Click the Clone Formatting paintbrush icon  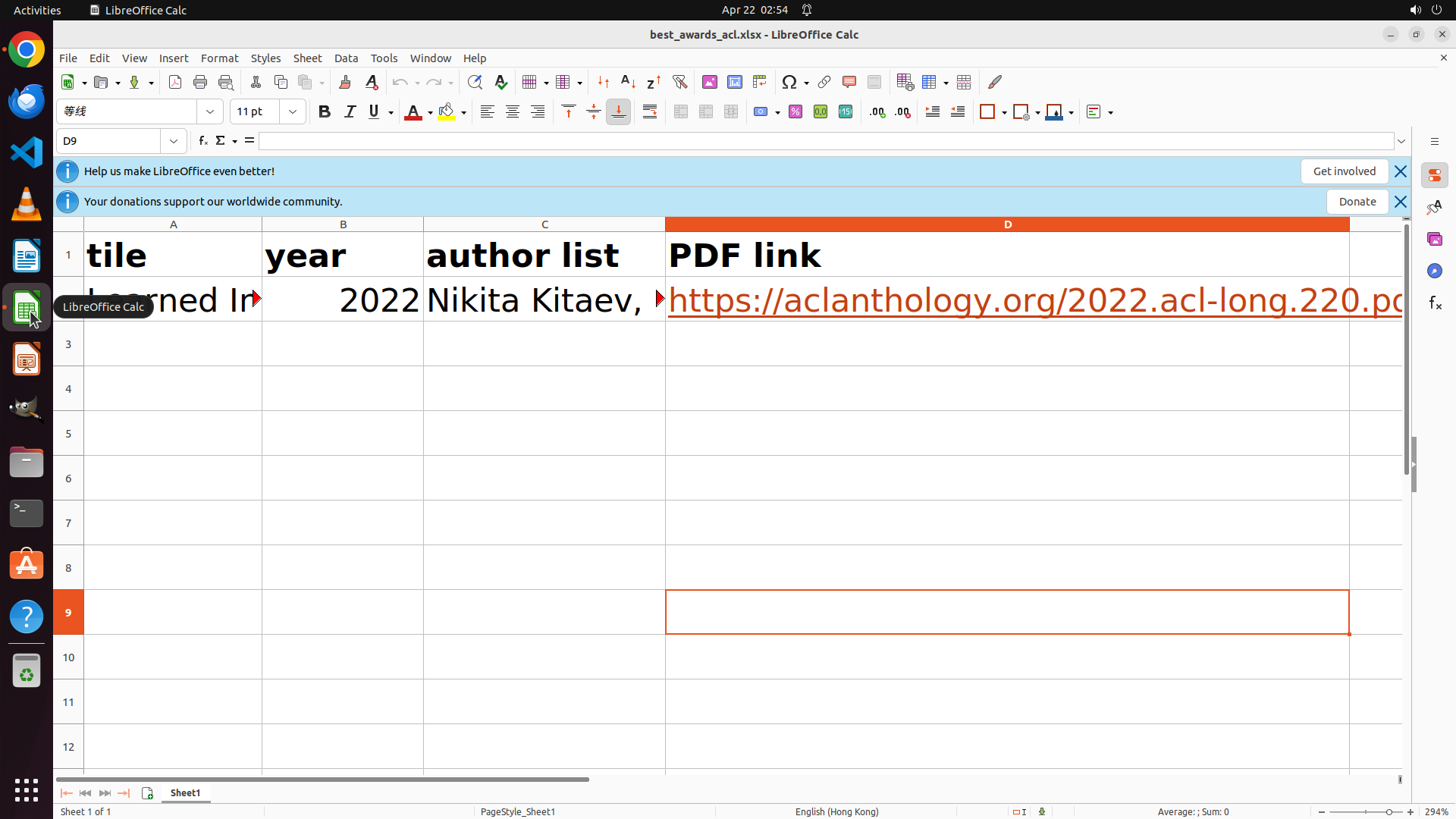tap(345, 82)
